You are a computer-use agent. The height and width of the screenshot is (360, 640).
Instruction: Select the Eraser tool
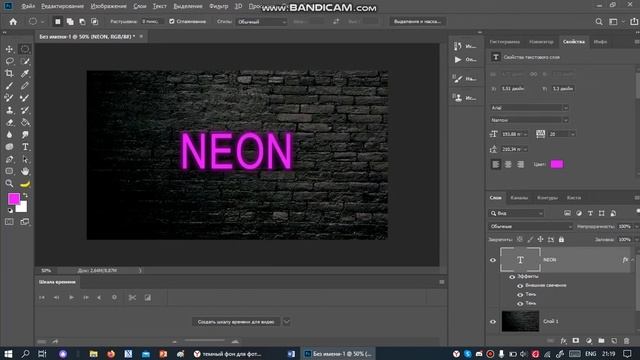[x=9, y=122]
